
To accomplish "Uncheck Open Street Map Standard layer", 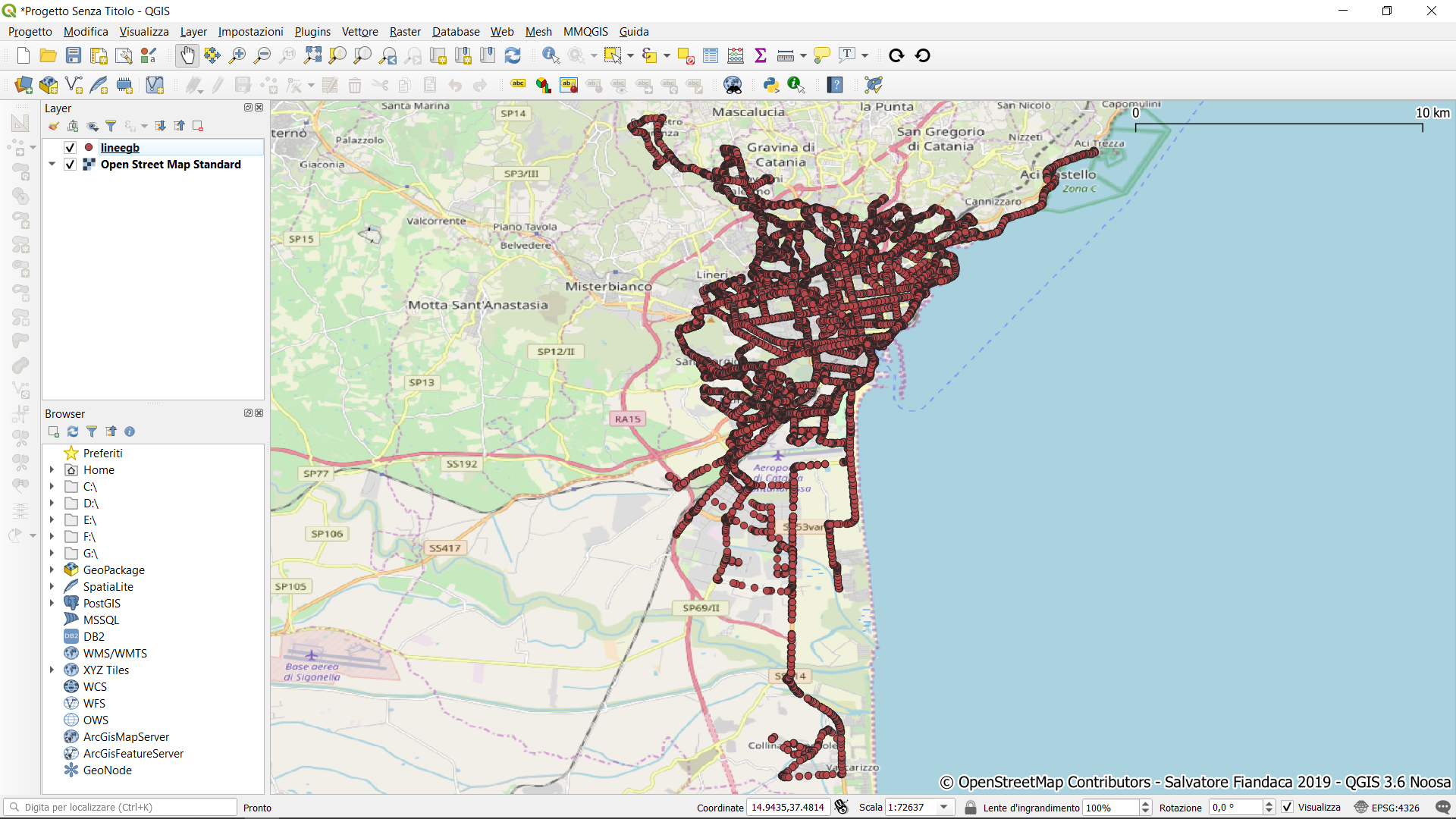I will pyautogui.click(x=71, y=165).
